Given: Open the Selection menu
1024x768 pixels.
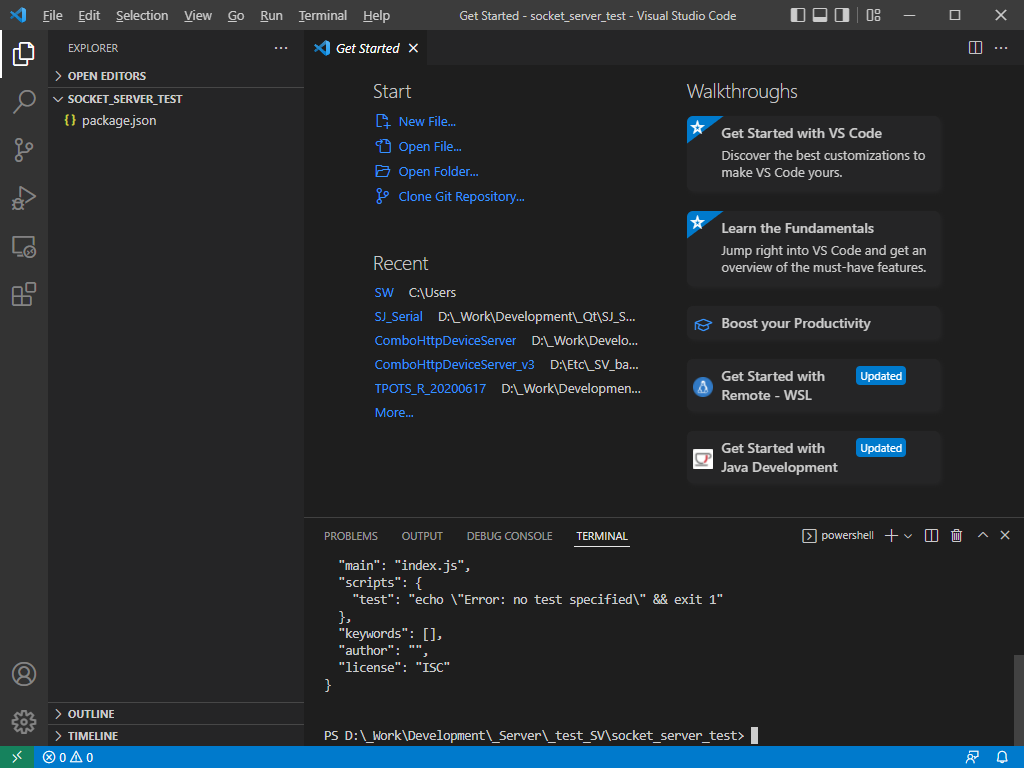Looking at the screenshot, I should tap(142, 15).
